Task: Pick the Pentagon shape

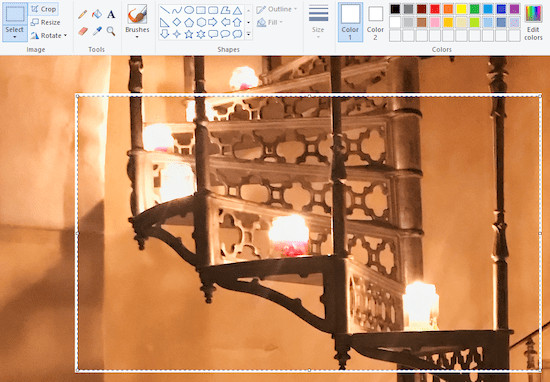Action: tap(189, 22)
